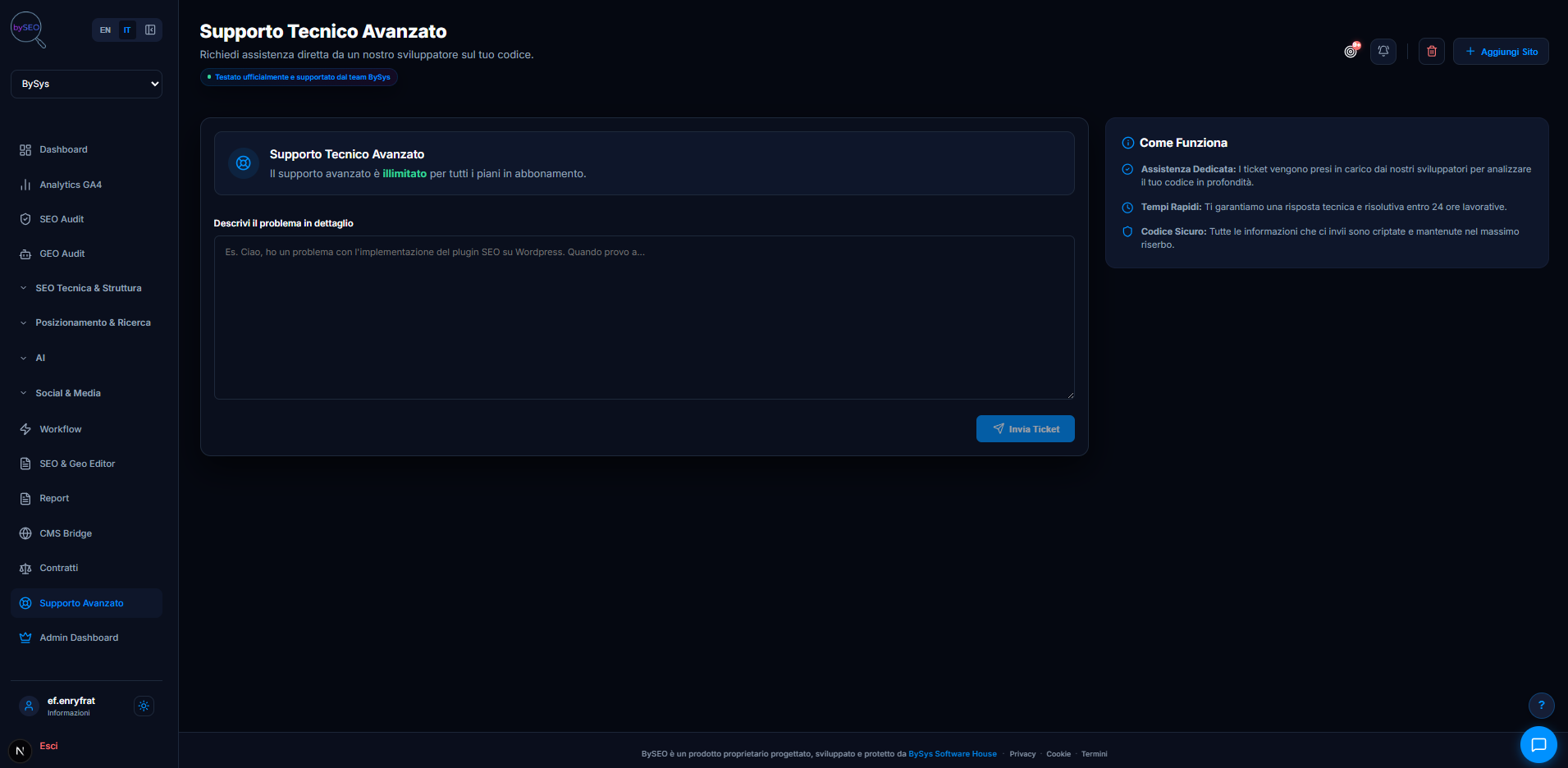1568x768 pixels.
Task: Open the Report page
Action: pyautogui.click(x=86, y=498)
